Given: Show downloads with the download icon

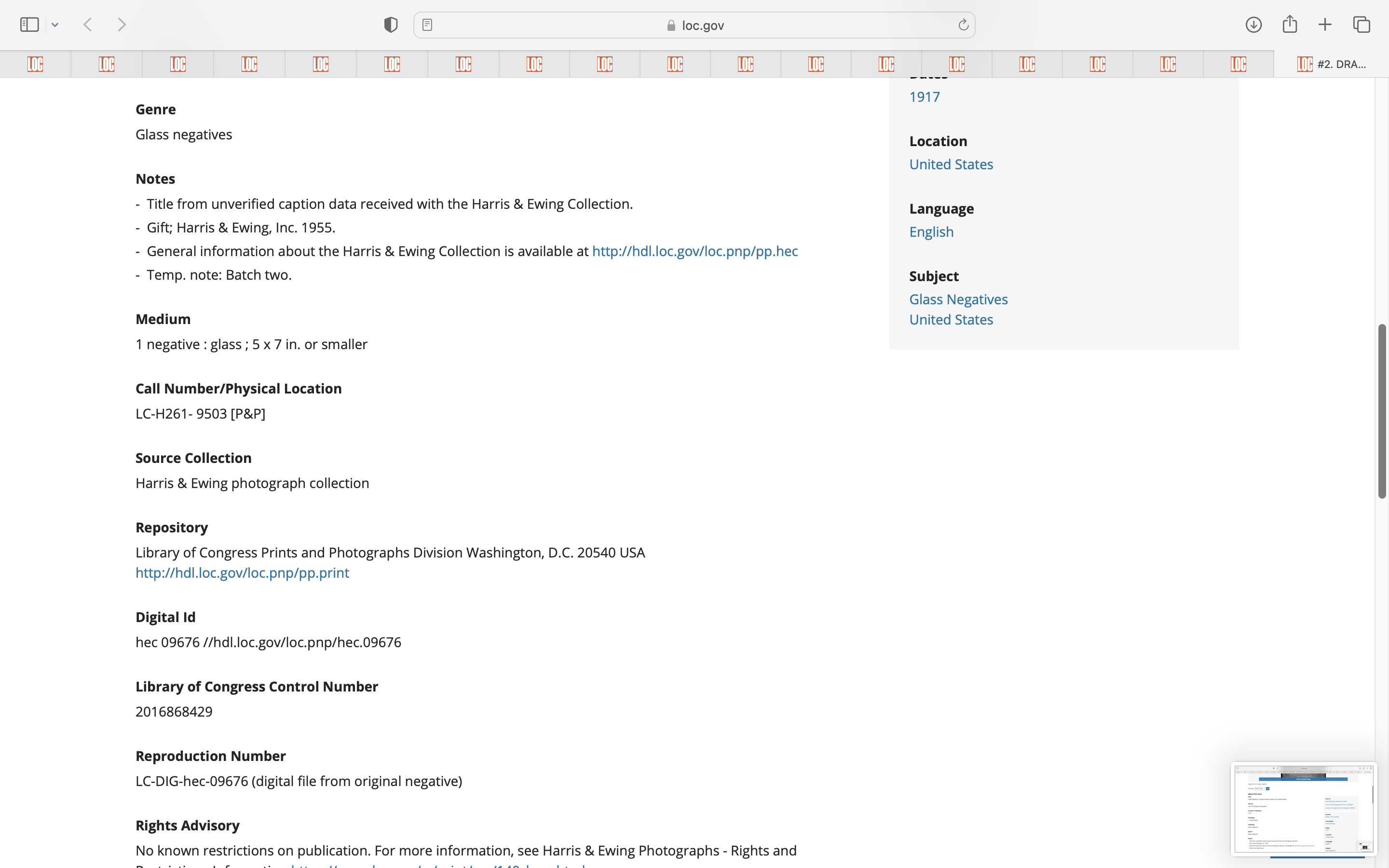Looking at the screenshot, I should point(1253,25).
